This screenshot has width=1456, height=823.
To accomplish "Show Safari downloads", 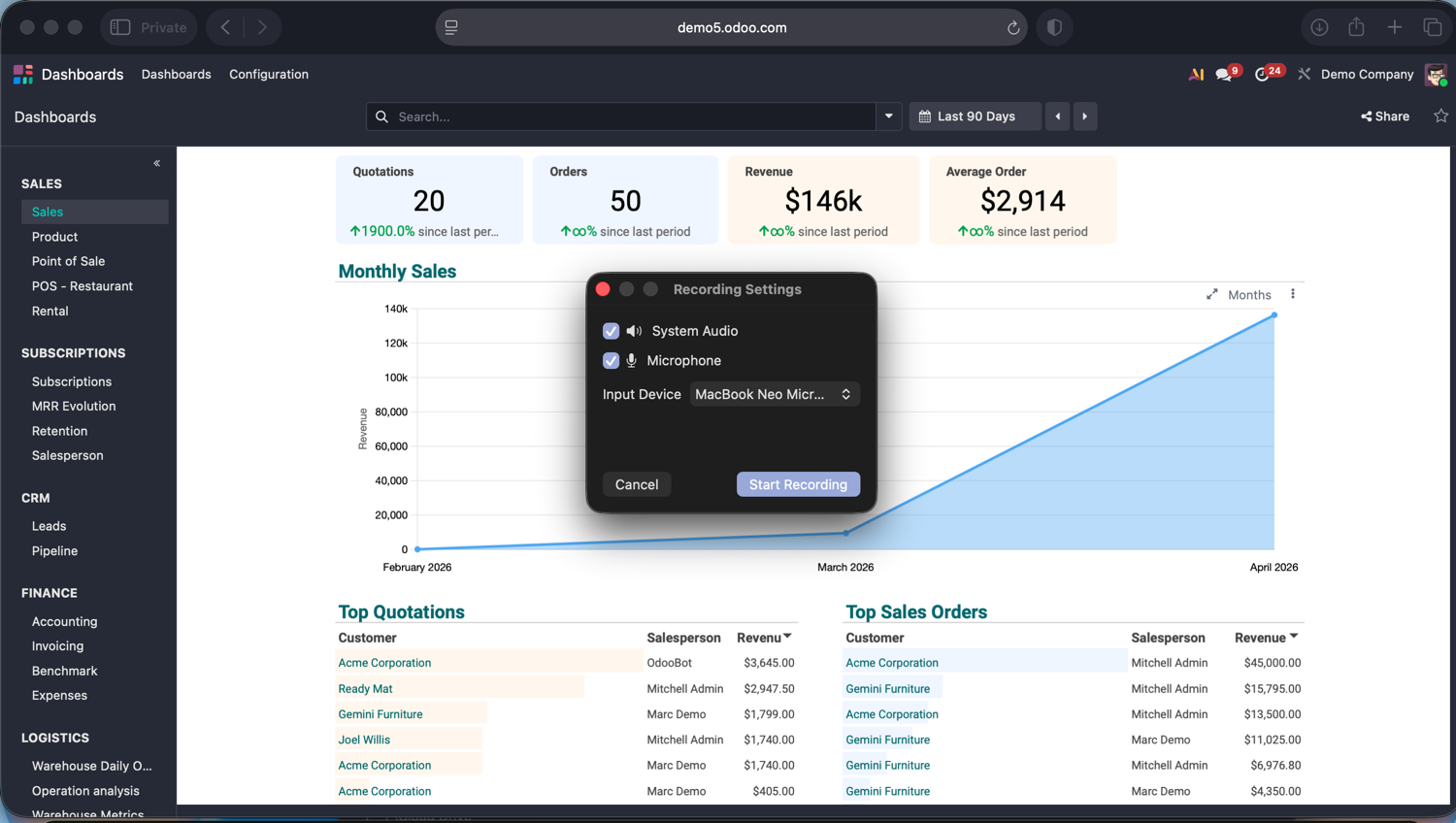I will [1319, 27].
